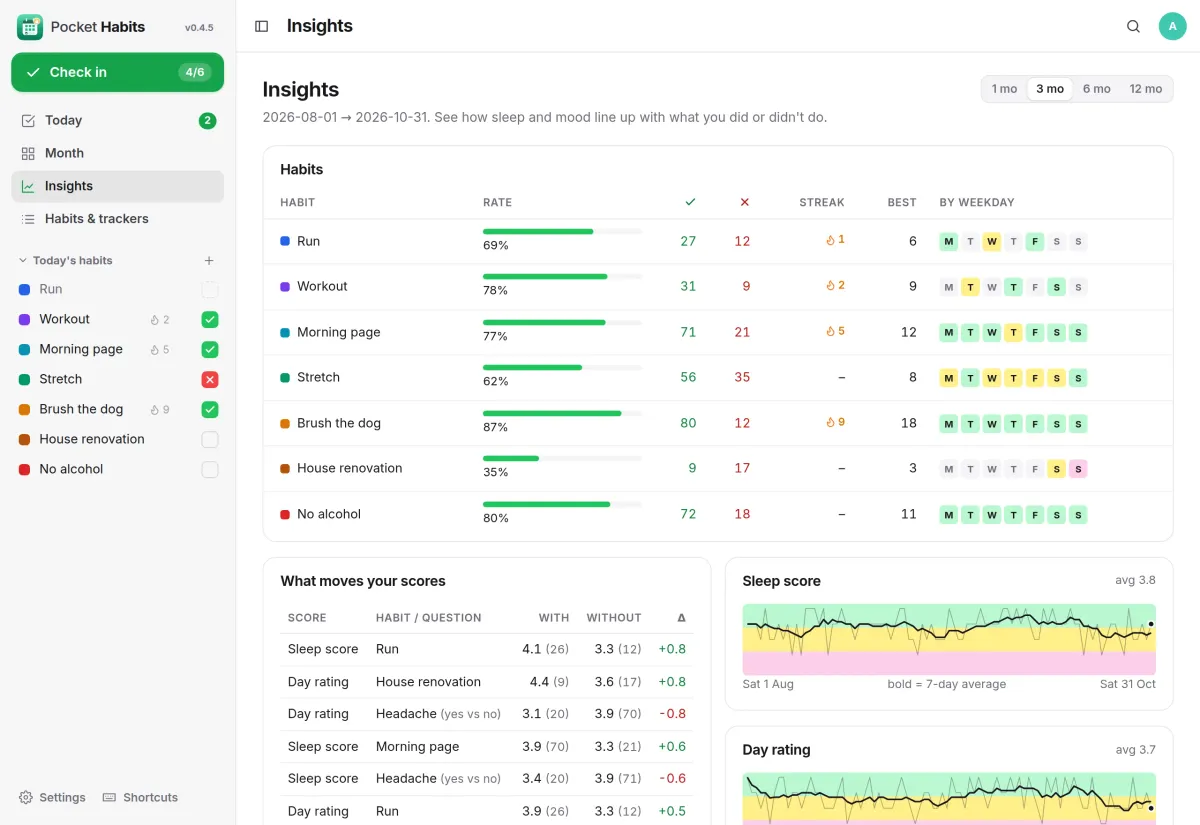Switch range to 12 mo

pyautogui.click(x=1146, y=89)
